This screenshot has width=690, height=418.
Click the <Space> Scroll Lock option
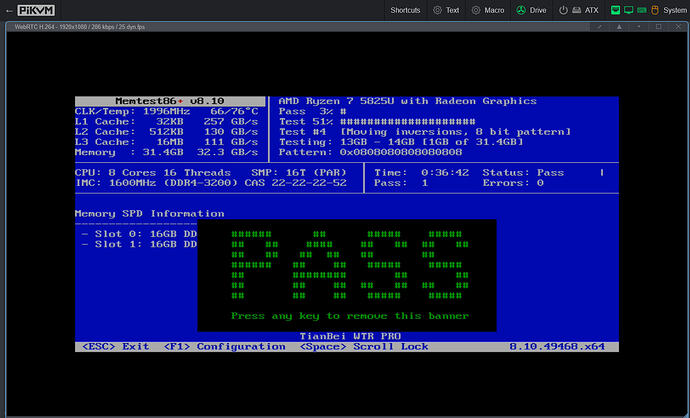tap(364, 347)
